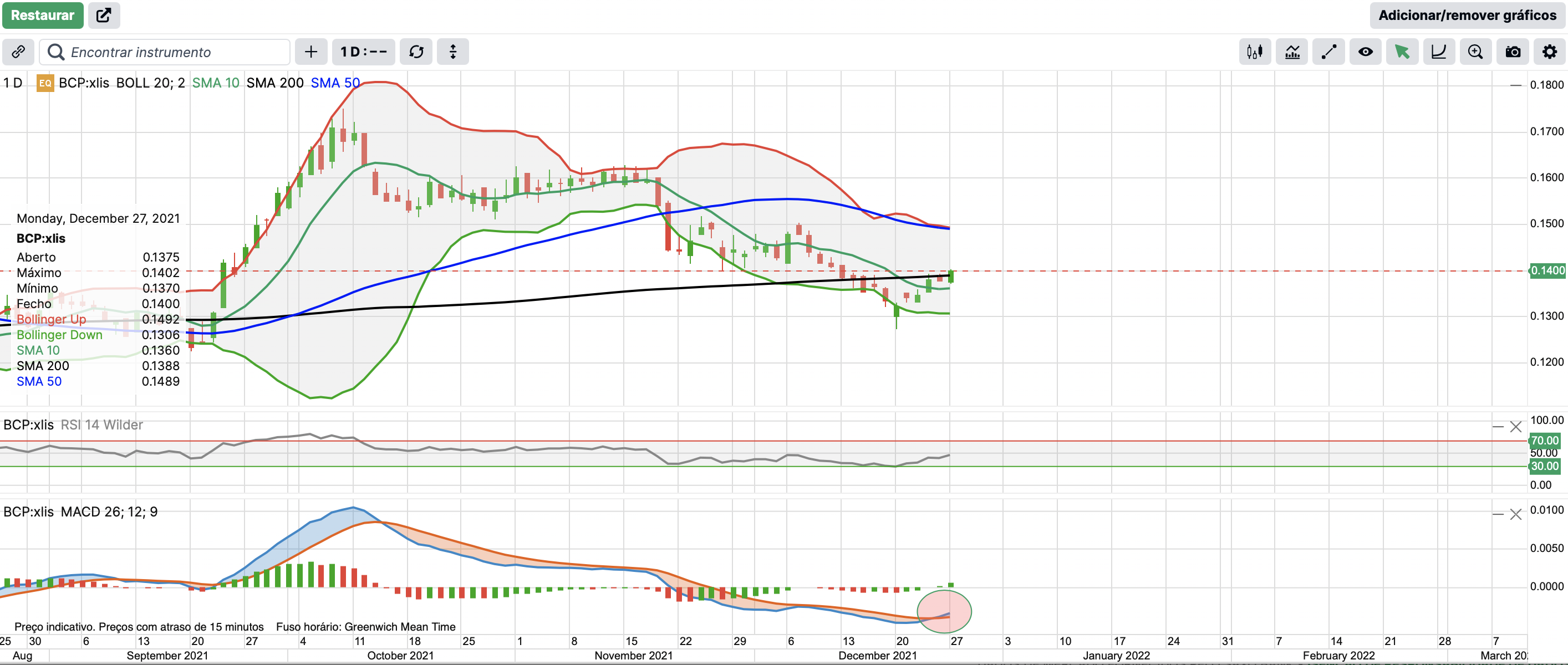This screenshot has width=1568, height=665.
Task: Toggle the eye visibility icon in toolbar
Action: coord(1365,52)
